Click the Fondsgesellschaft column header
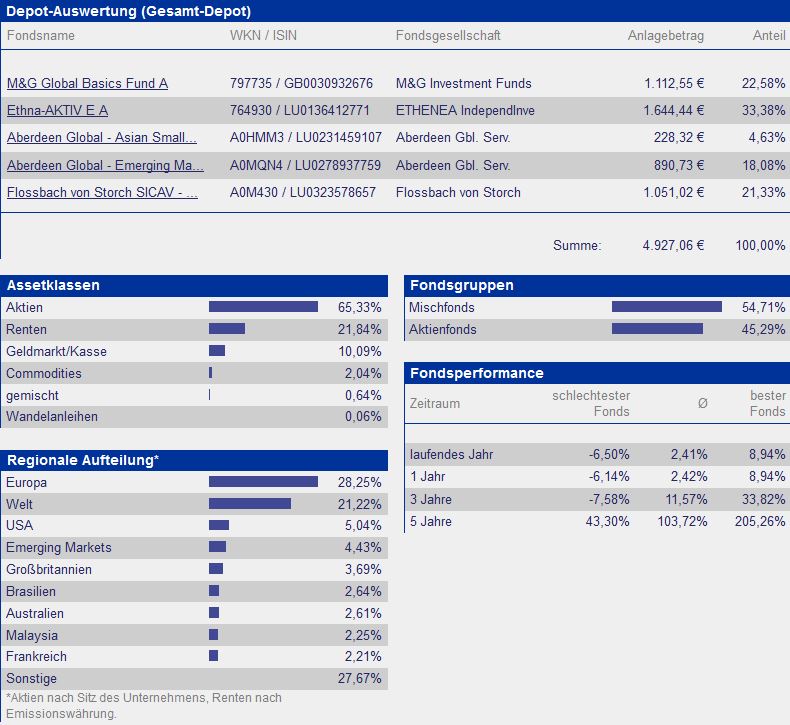 [x=448, y=35]
